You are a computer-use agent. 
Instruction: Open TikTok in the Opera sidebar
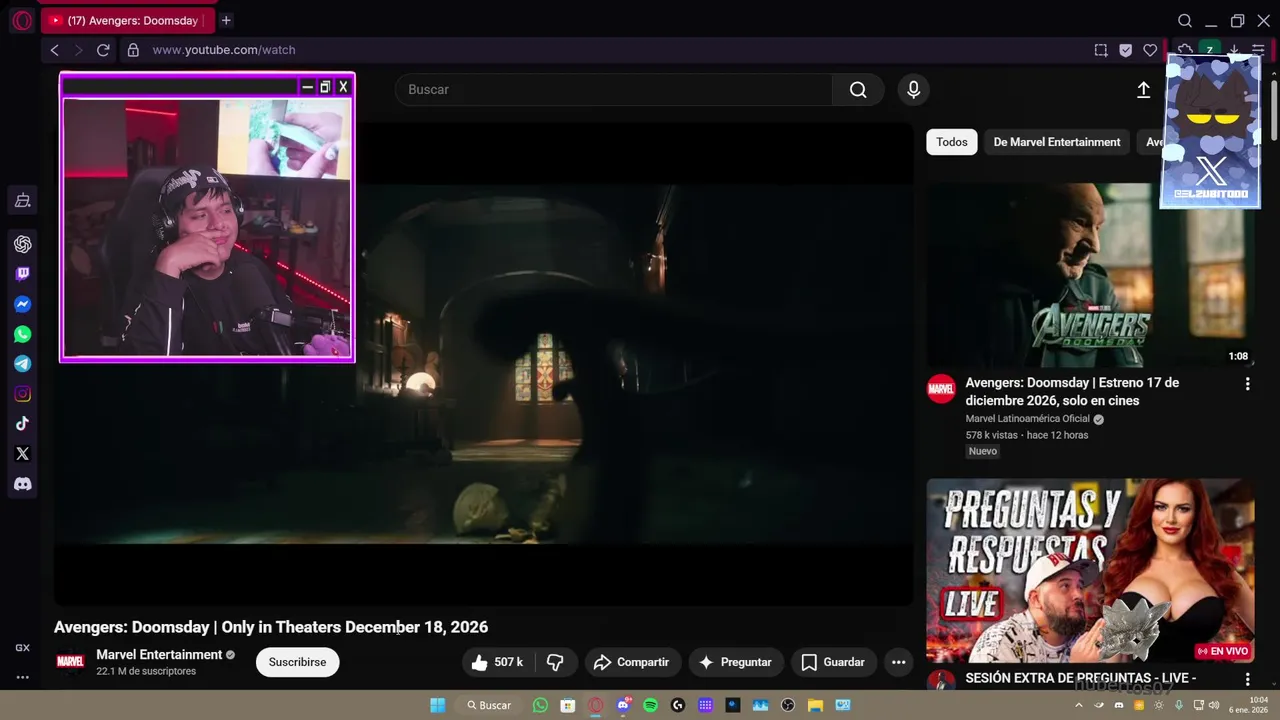click(22, 424)
